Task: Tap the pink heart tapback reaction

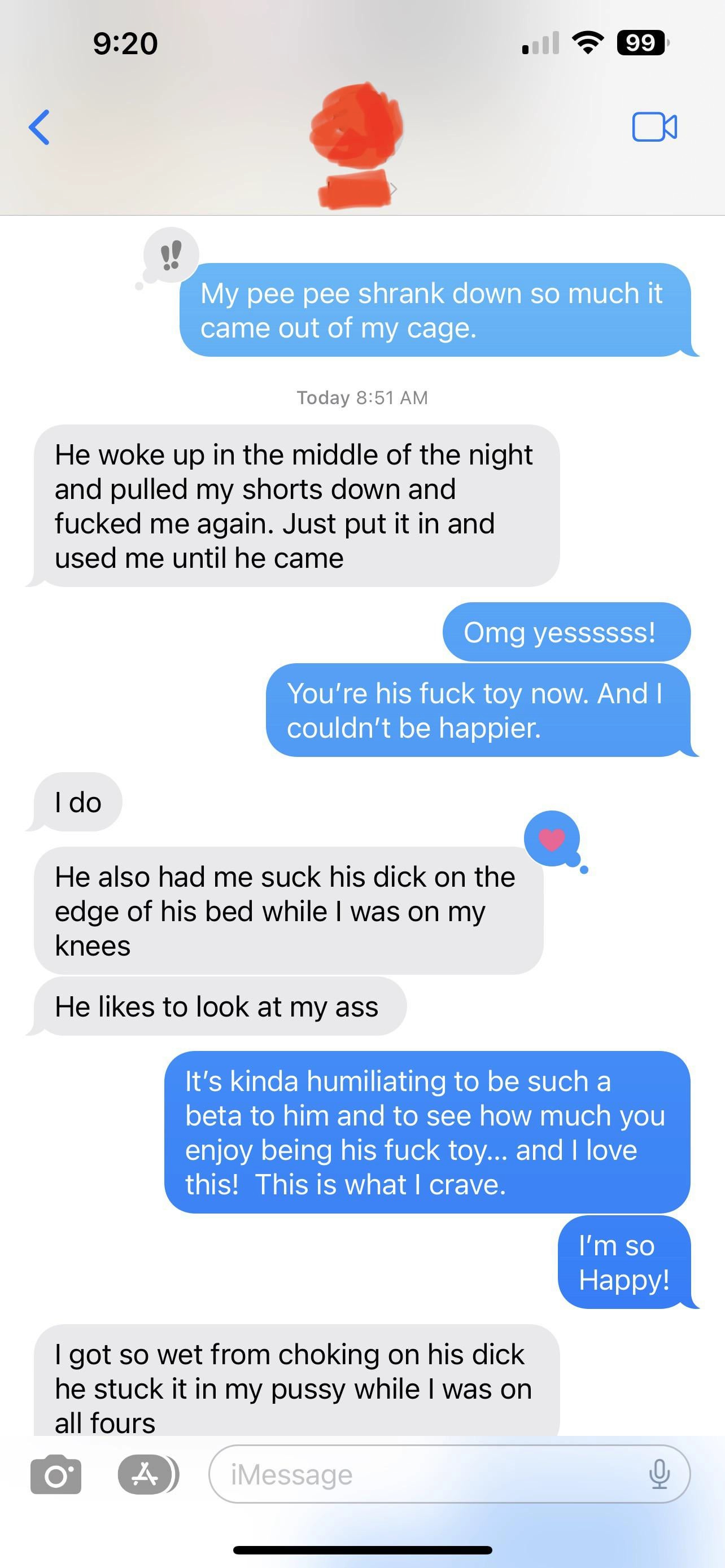Action: tap(552, 839)
